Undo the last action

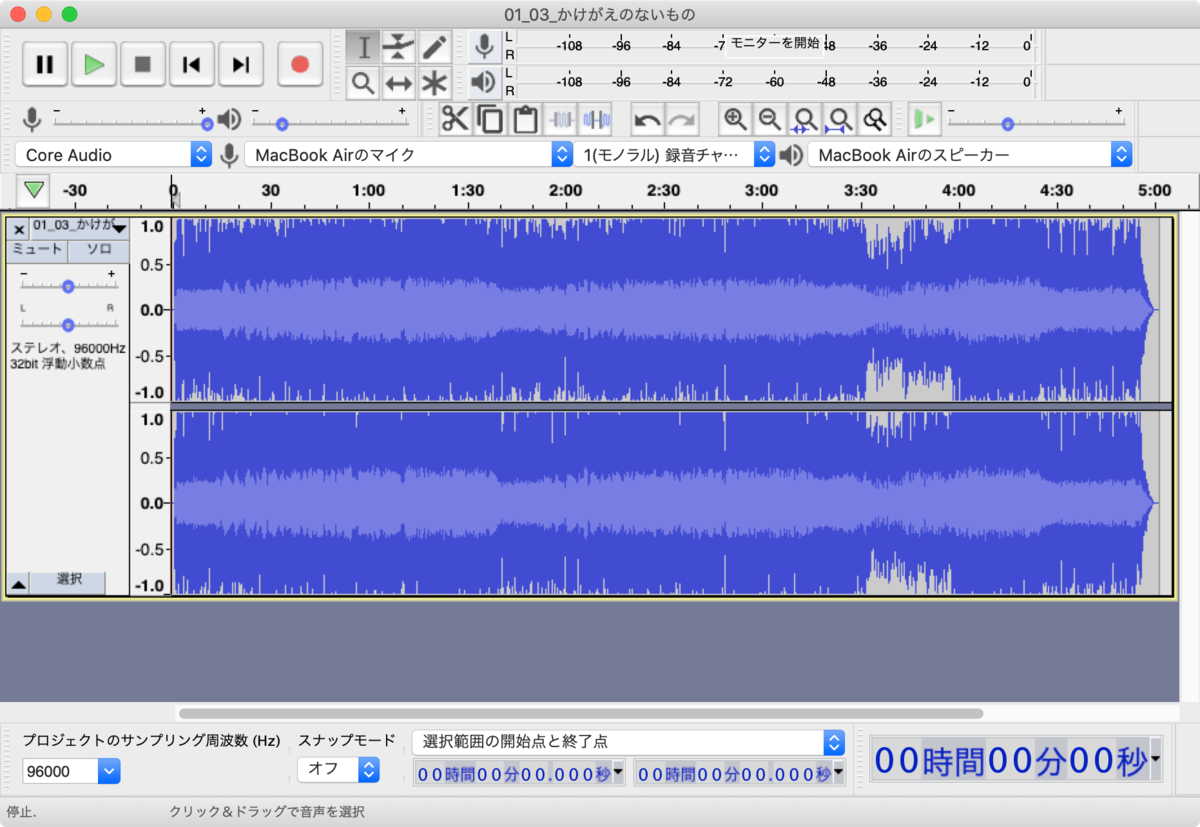click(x=647, y=120)
